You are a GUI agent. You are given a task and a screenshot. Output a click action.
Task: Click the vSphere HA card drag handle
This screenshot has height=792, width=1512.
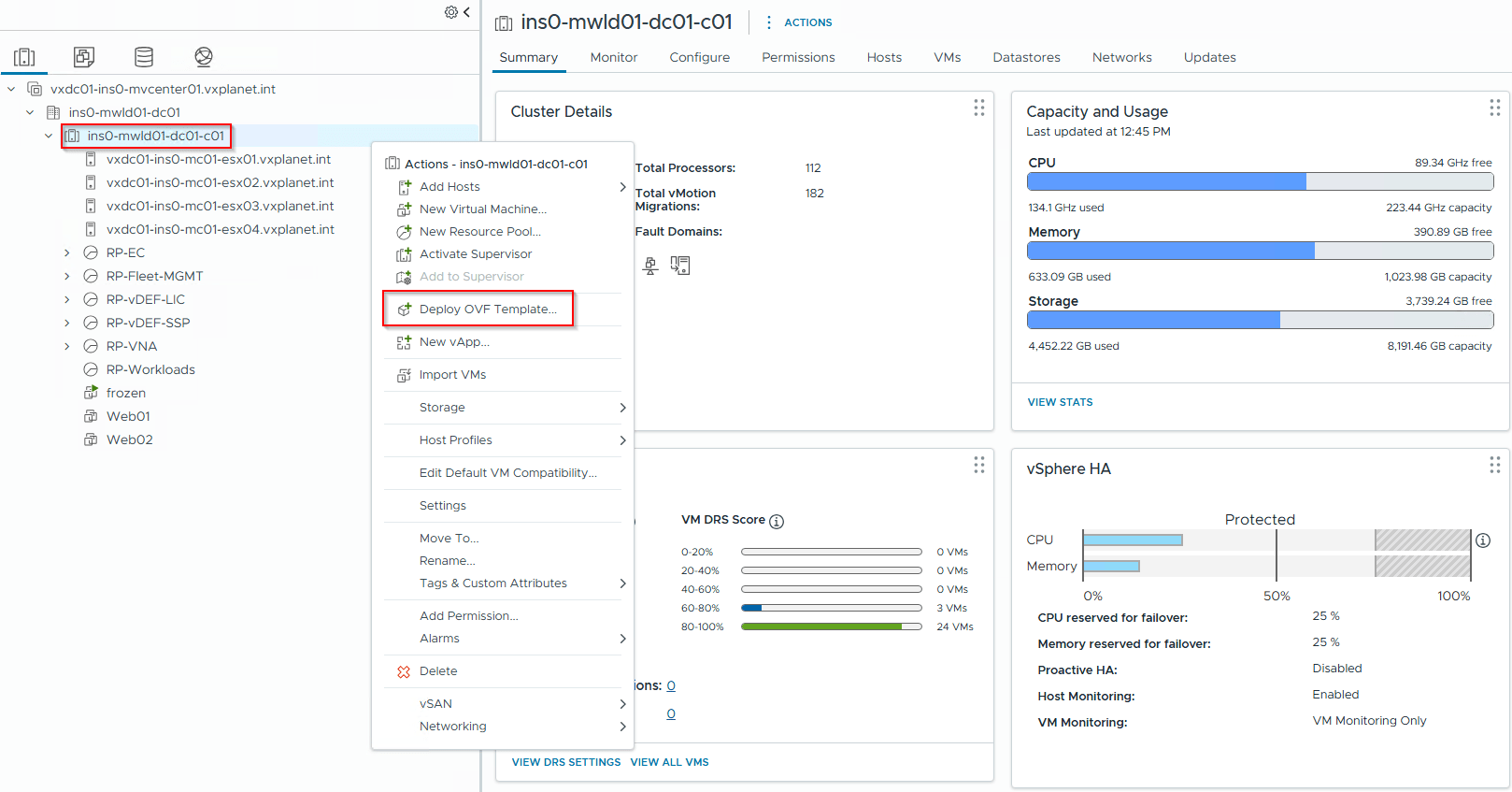coord(1495,465)
